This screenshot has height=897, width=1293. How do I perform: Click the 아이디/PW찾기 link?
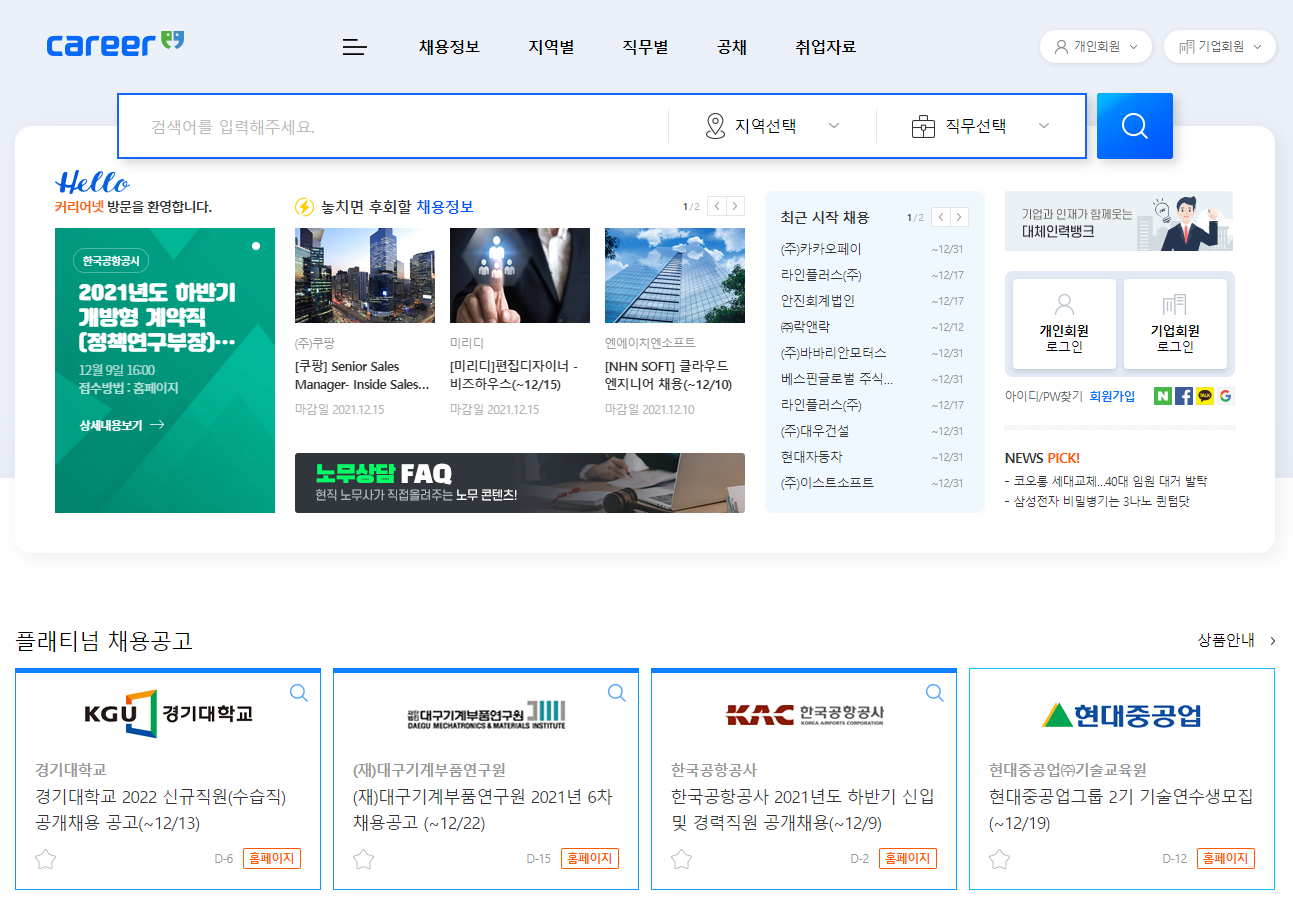(1044, 396)
